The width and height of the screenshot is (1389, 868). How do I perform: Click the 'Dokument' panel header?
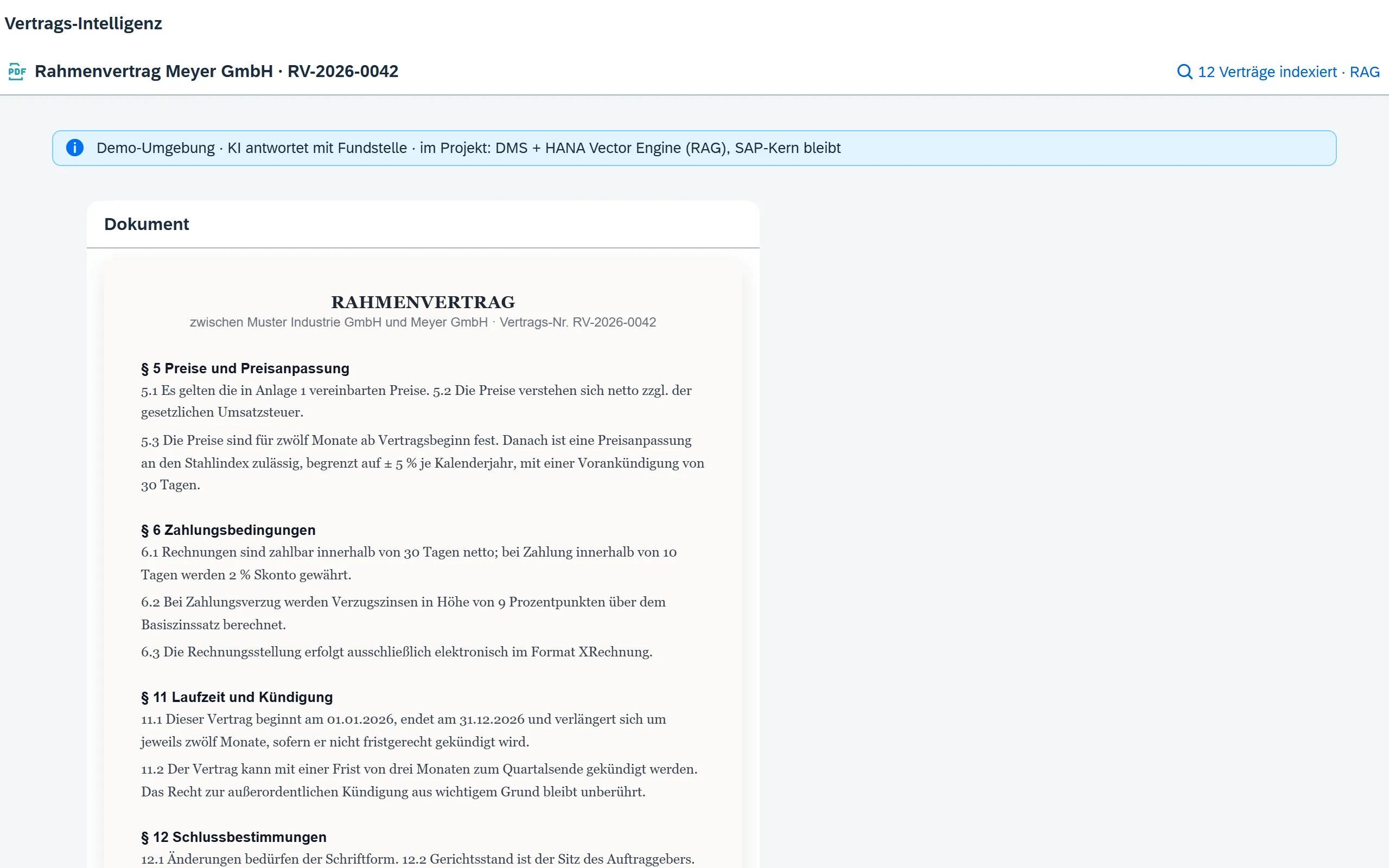(146, 224)
